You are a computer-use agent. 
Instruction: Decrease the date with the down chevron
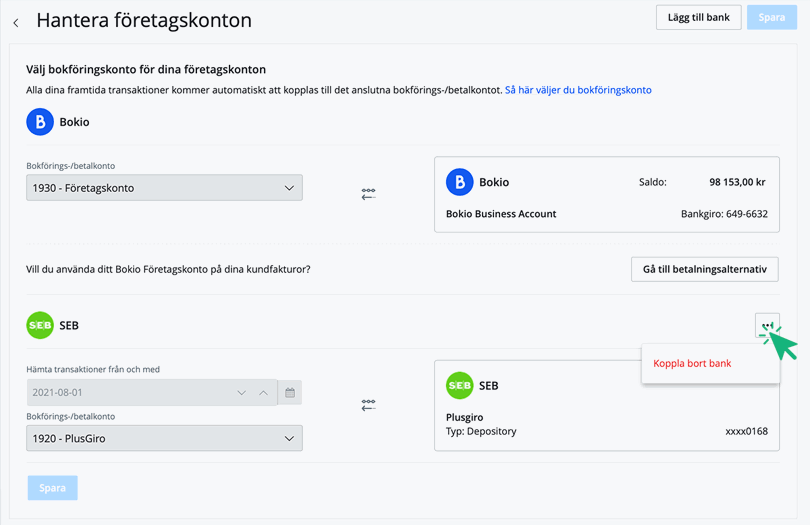click(241, 393)
